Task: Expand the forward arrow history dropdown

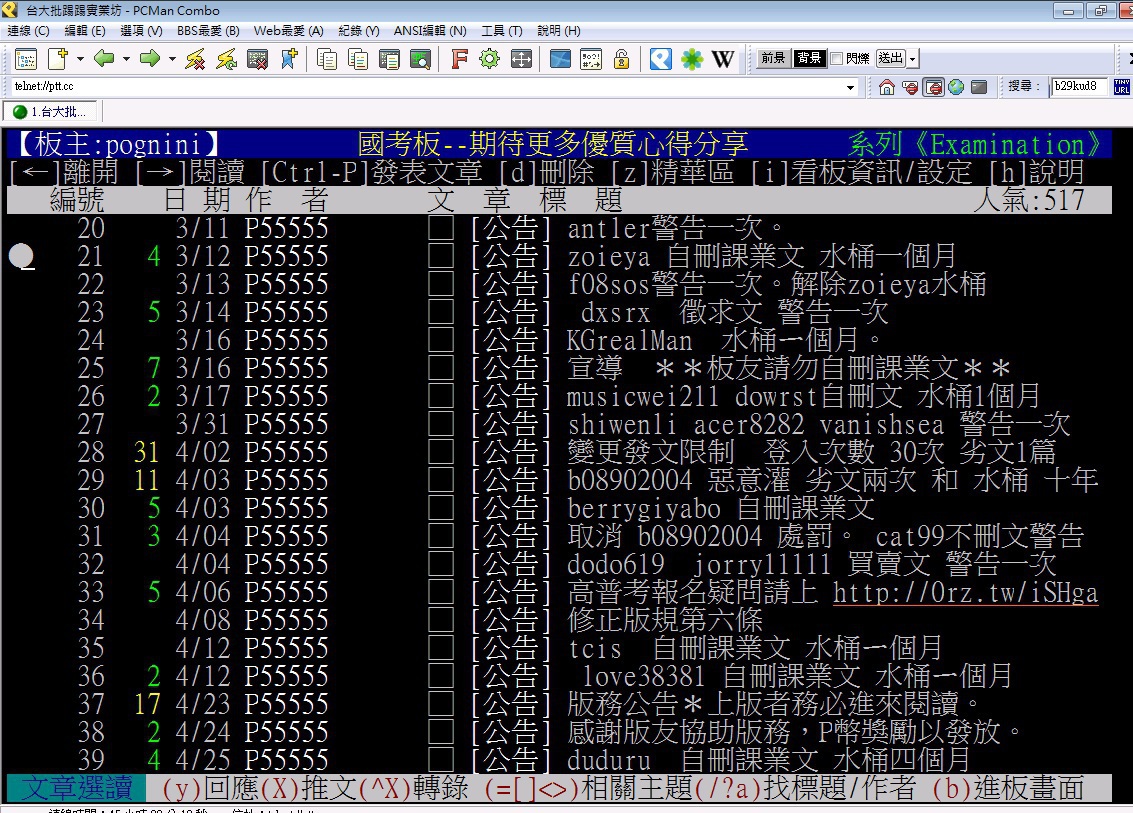Action: tap(172, 59)
